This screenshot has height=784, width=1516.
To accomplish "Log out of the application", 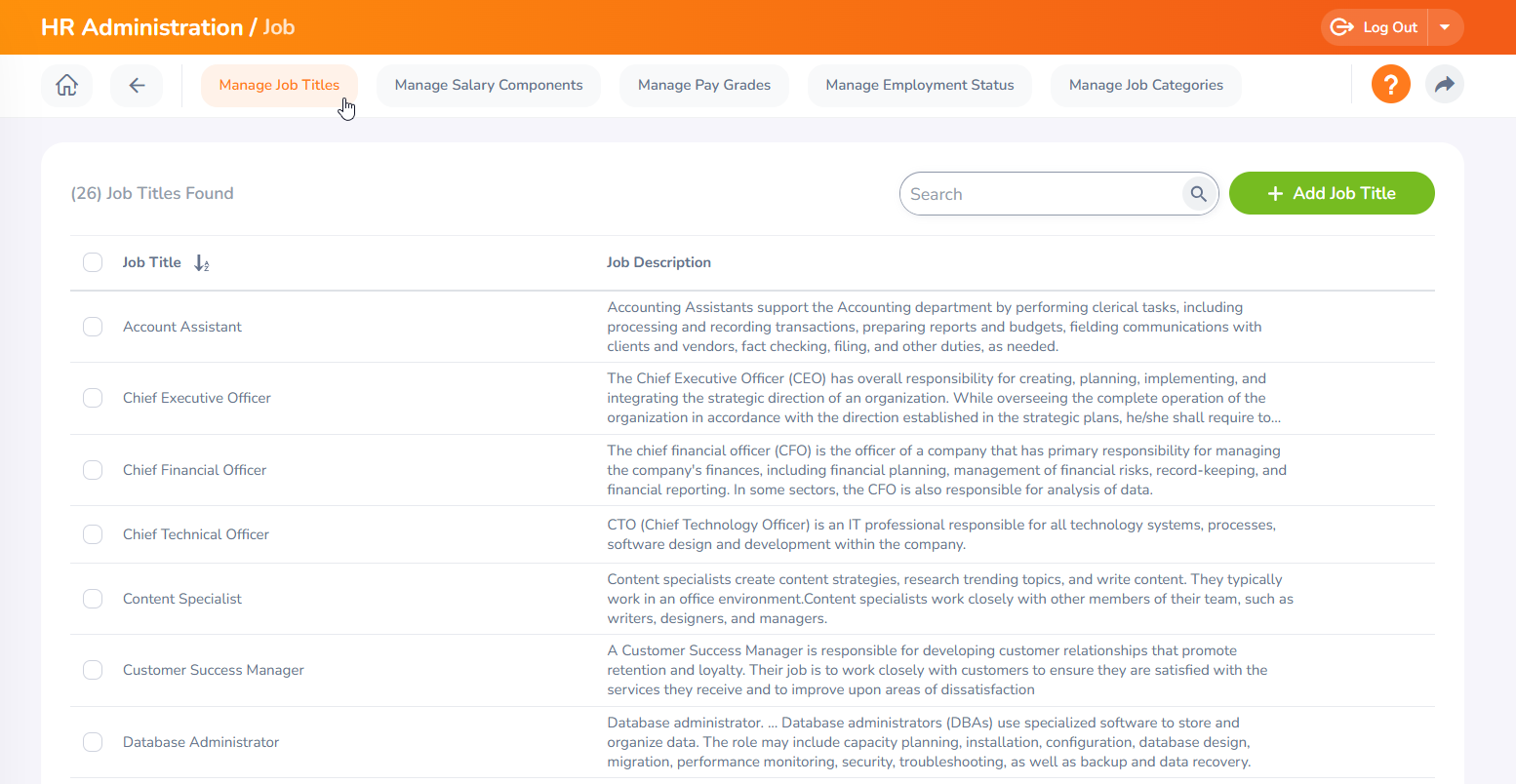I will tap(1375, 27).
